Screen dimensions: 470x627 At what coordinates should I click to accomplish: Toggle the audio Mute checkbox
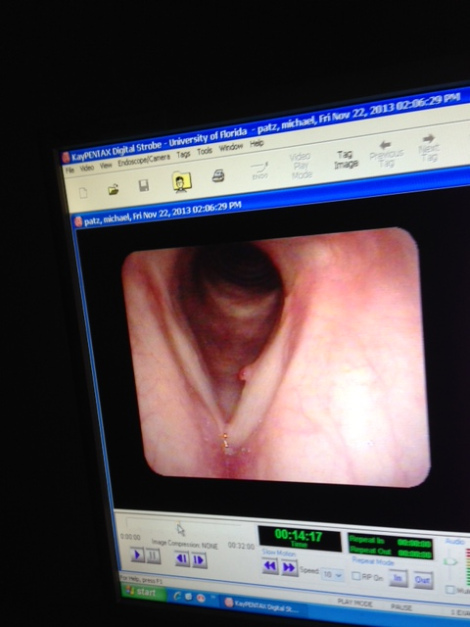[450, 589]
